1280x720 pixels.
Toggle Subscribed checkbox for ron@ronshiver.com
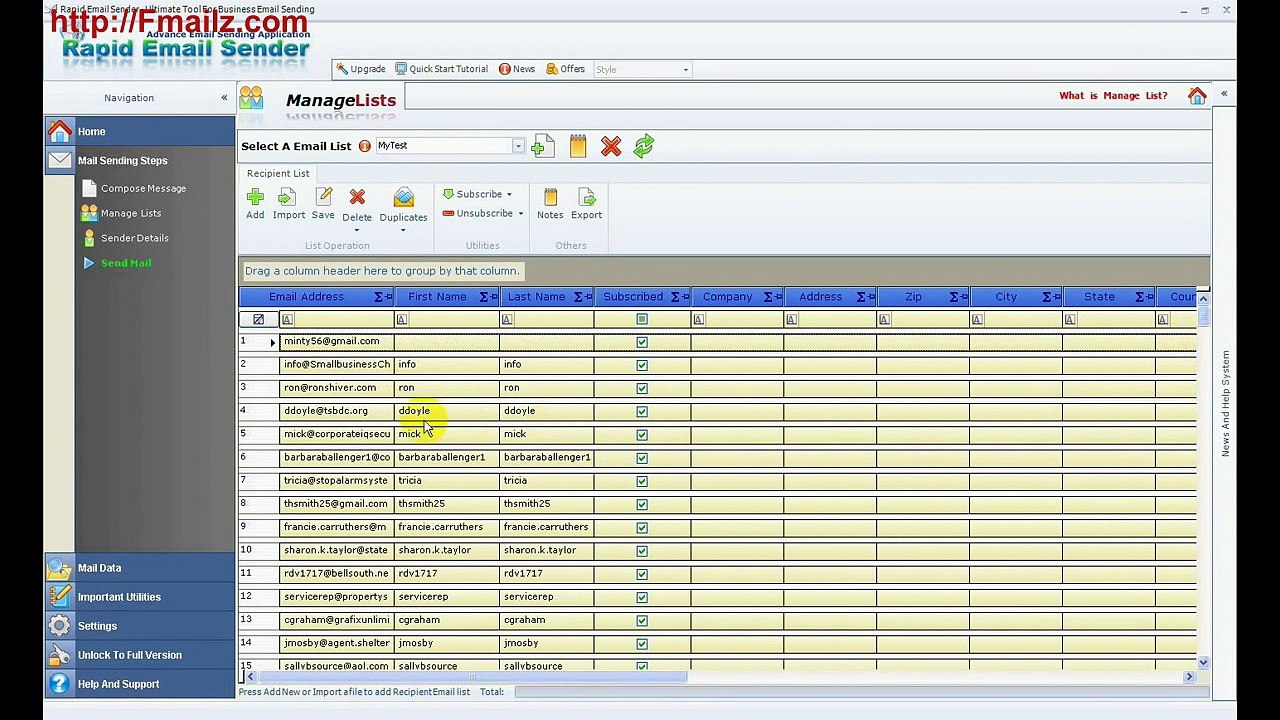(x=642, y=388)
